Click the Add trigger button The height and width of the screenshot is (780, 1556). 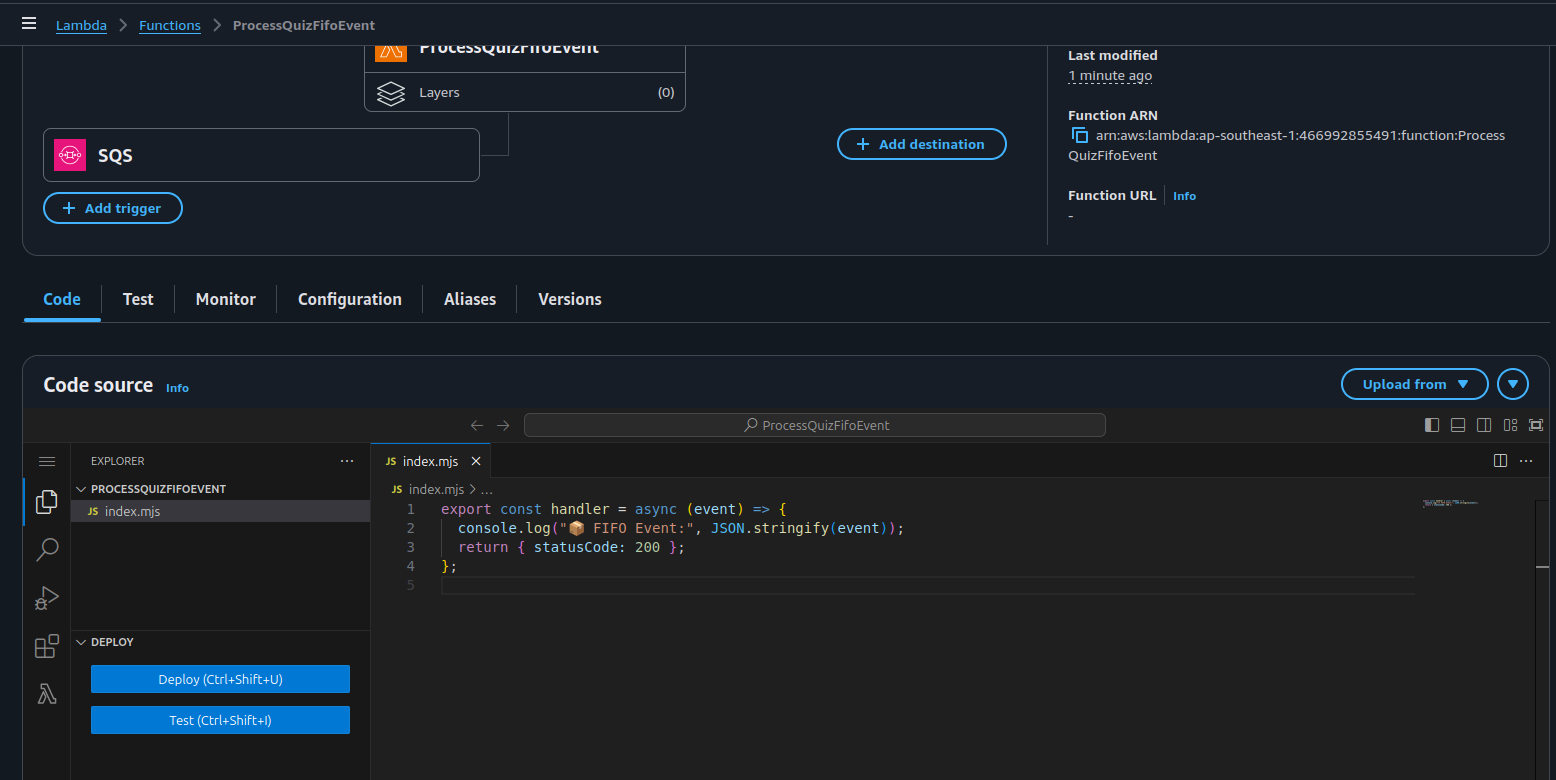click(x=113, y=208)
